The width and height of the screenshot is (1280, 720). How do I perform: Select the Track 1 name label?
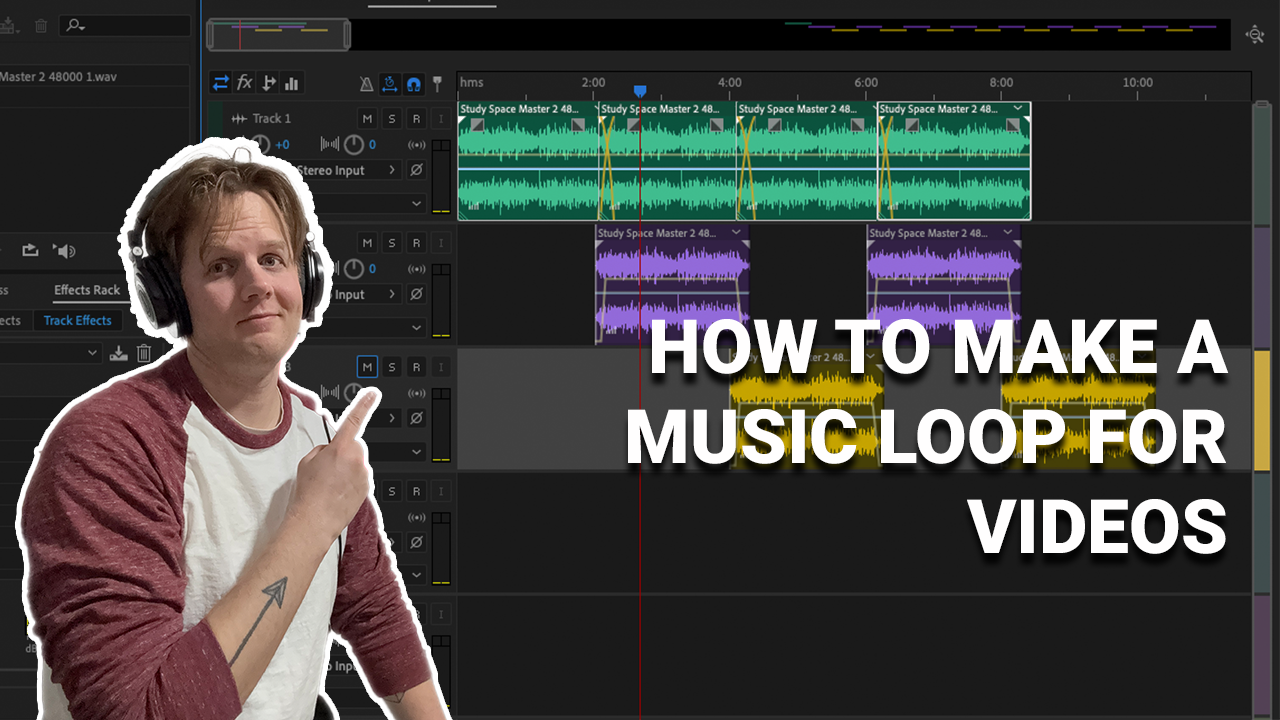tap(273, 119)
